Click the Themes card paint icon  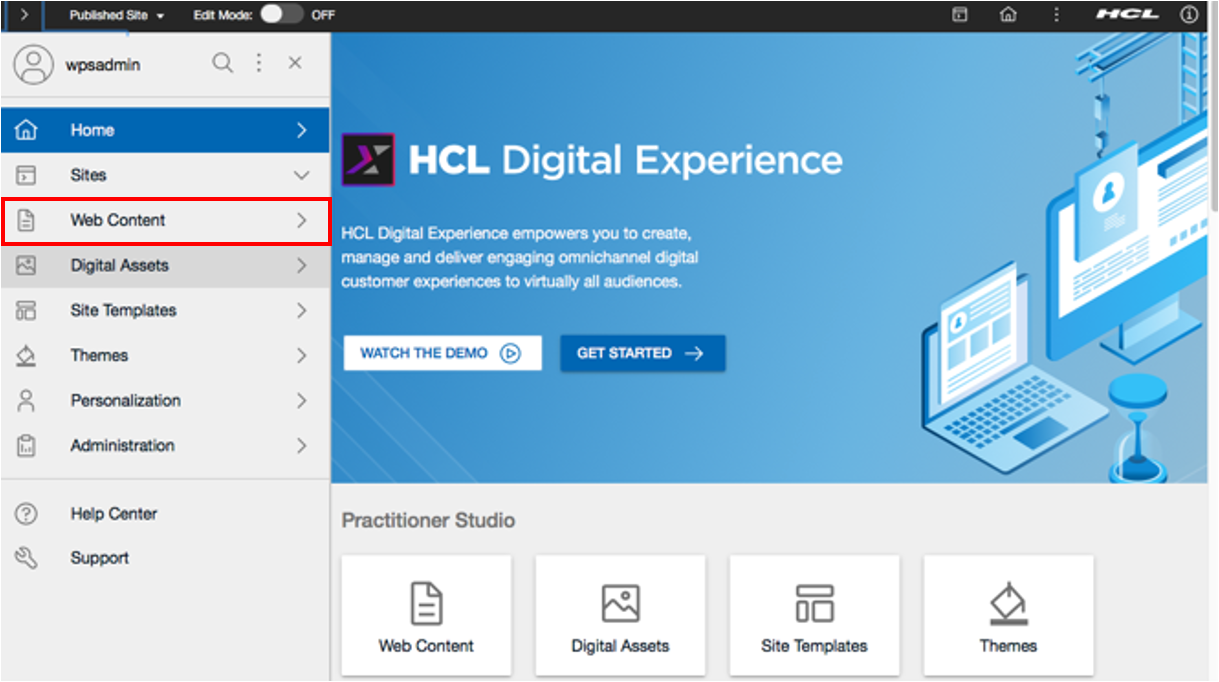1008,604
